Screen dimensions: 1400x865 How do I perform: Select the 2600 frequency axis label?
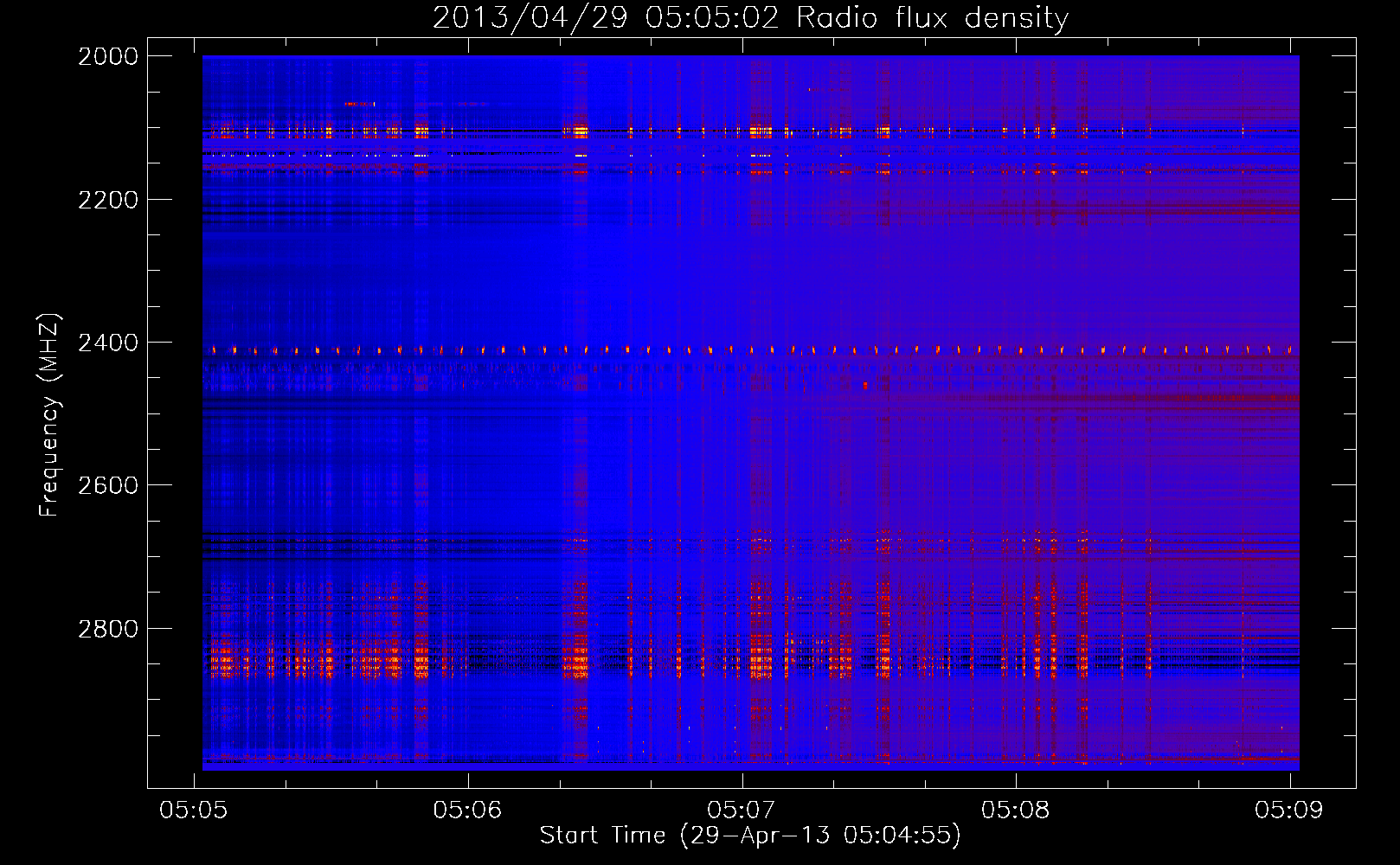coord(108,485)
